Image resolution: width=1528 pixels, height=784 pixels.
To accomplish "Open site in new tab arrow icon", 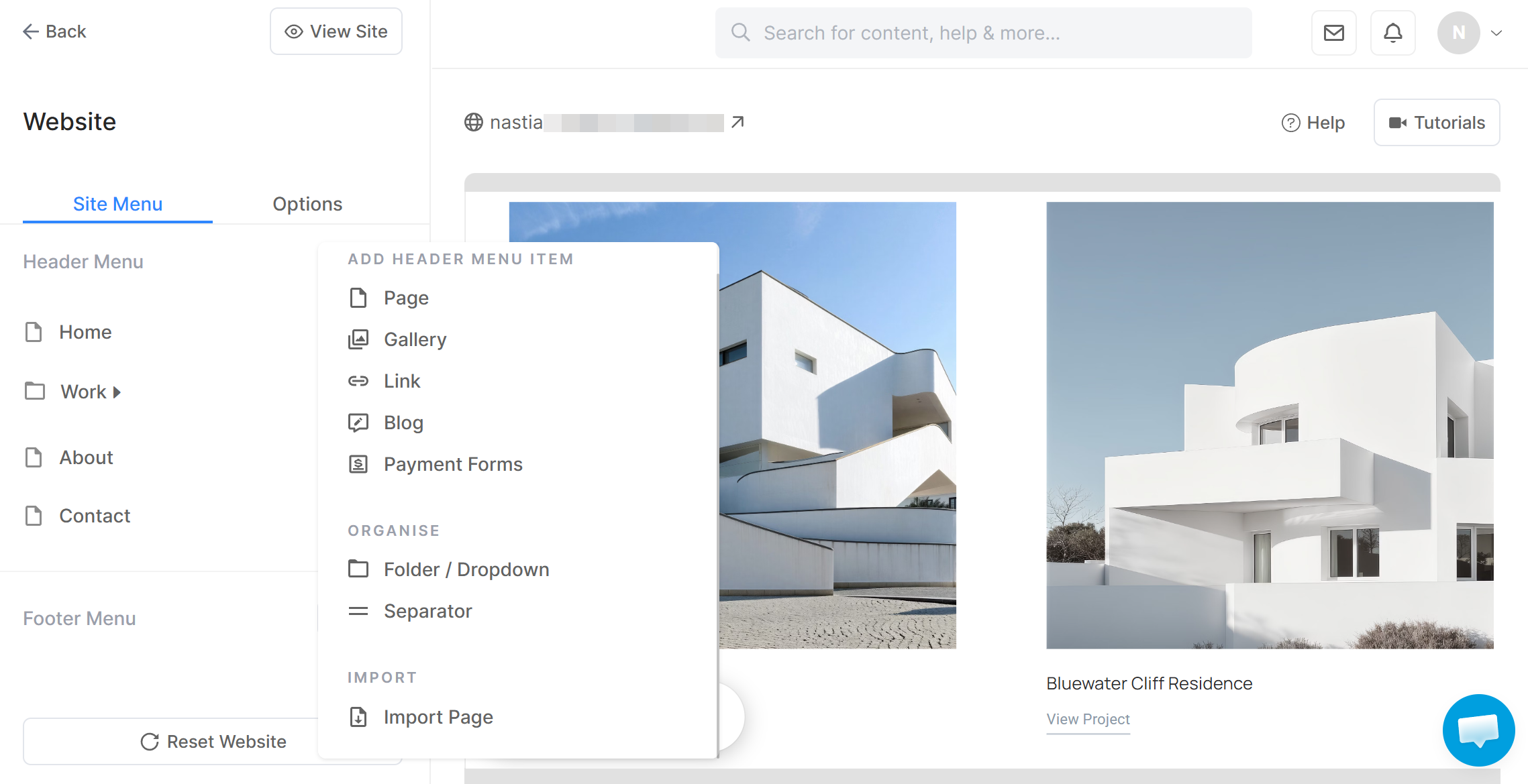I will tap(737, 122).
